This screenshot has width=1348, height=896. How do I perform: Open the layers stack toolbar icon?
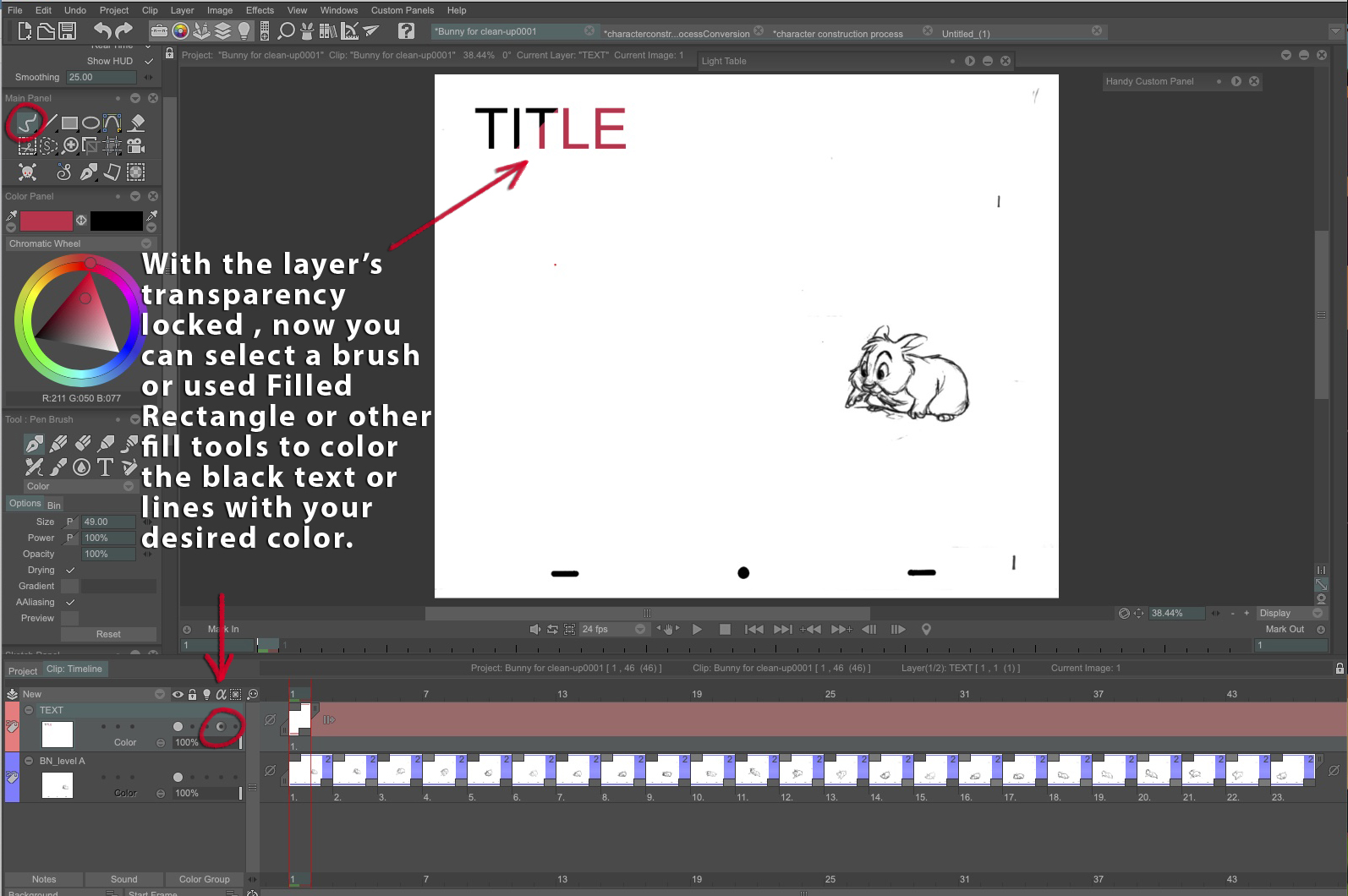click(x=222, y=31)
